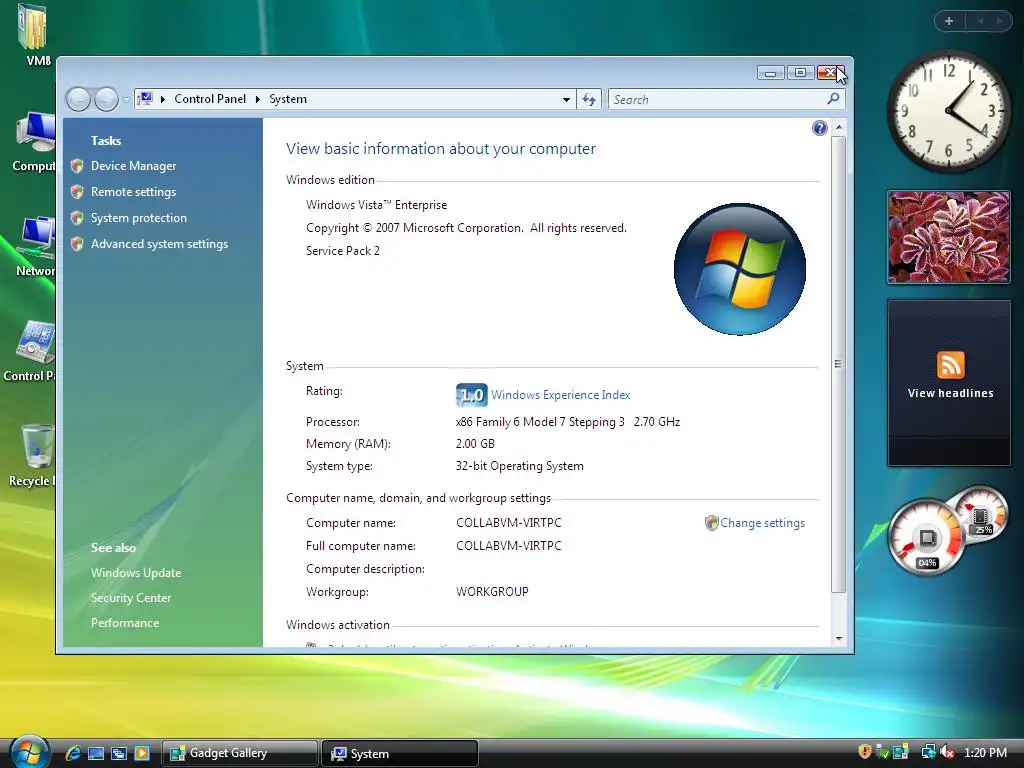The image size is (1024, 768).
Task: Click the Sidebar next page arrow
Action: click(x=999, y=21)
